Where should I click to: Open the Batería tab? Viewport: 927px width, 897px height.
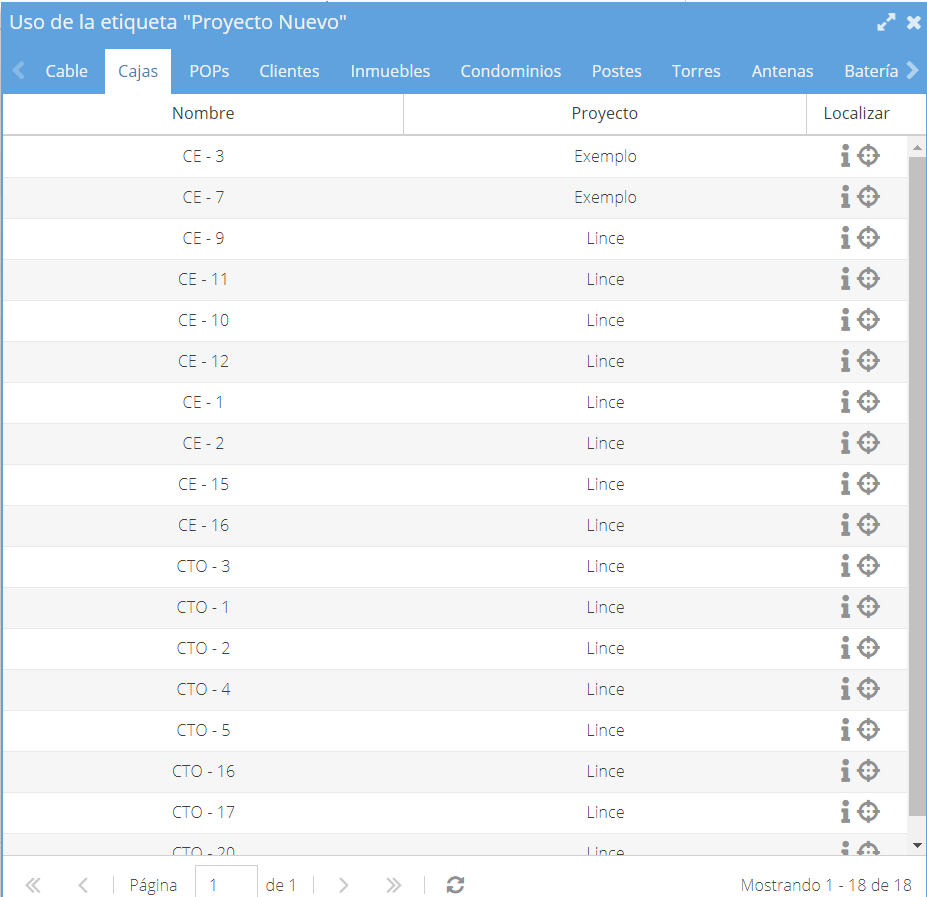click(871, 71)
